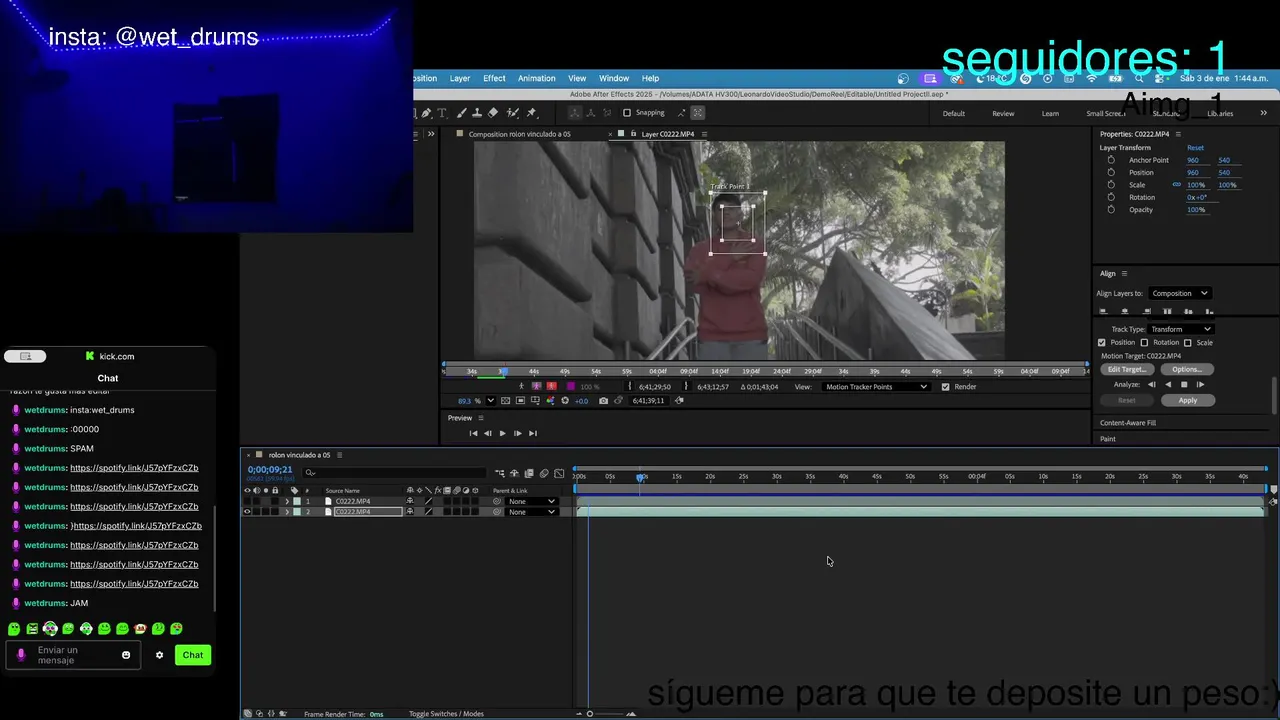Enable tracker Scale checkbox
Screen dimensions: 1280x720
tap(1188, 343)
